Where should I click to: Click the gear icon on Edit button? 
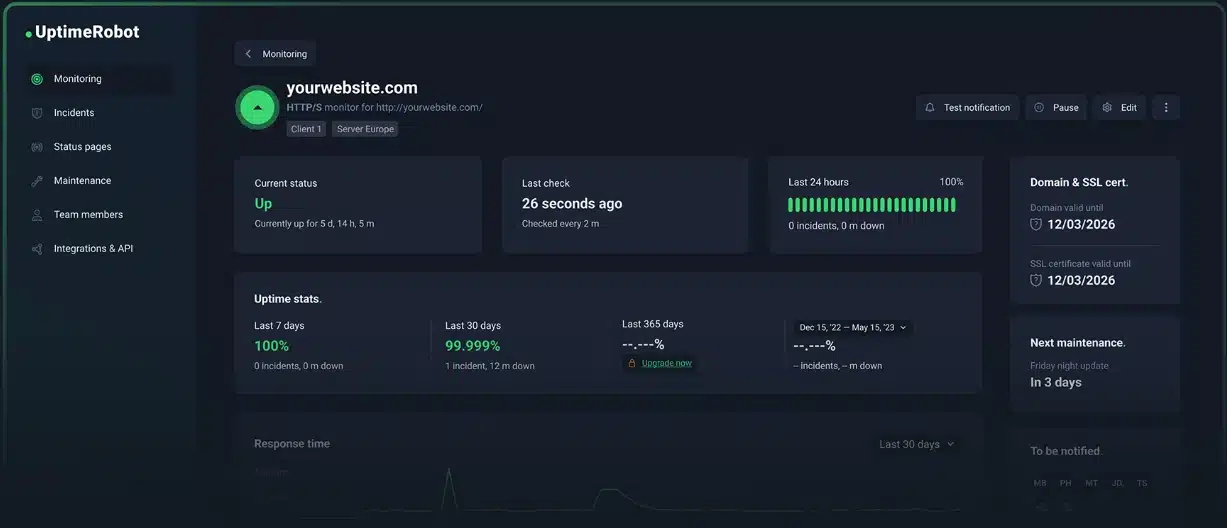(x=1107, y=107)
